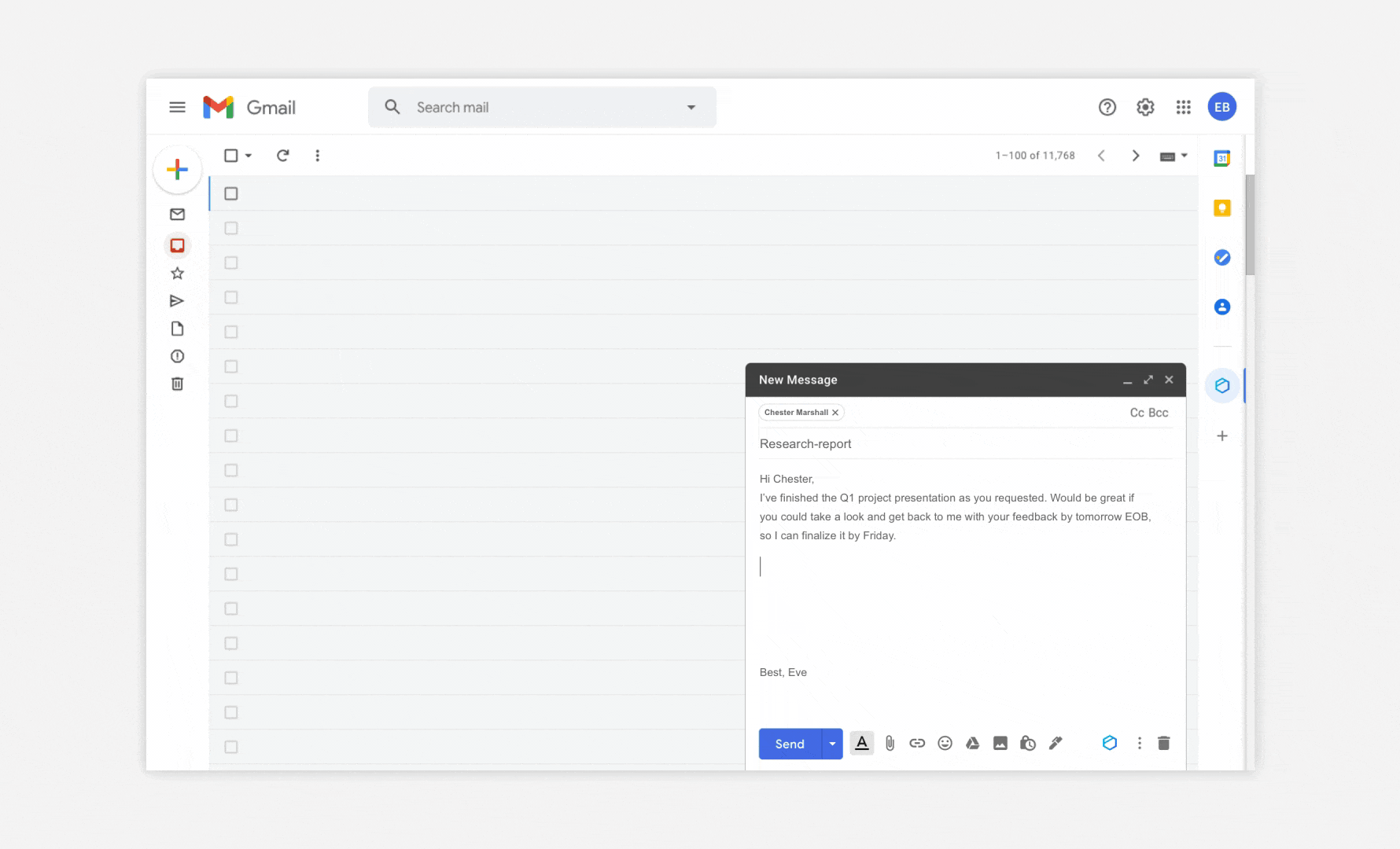Toggle confidential mode in compose toolbar
This screenshot has width=1400, height=849.
pyautogui.click(x=1027, y=743)
